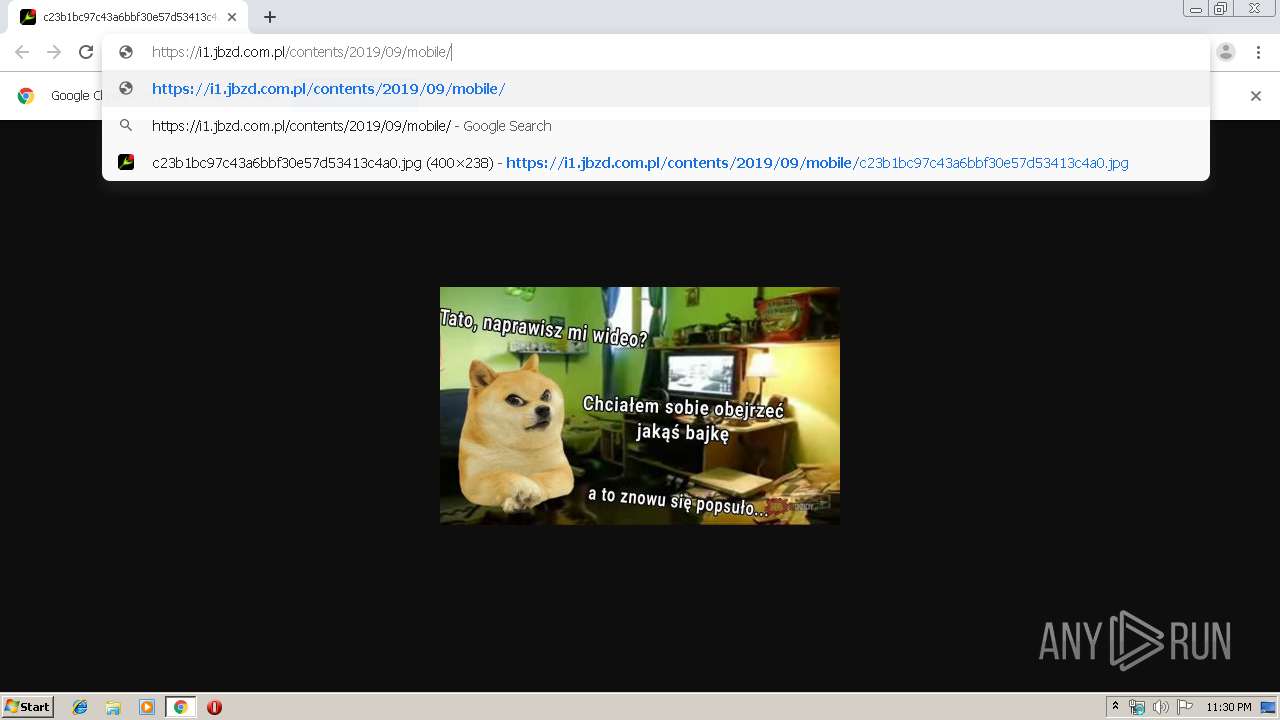This screenshot has width=1280, height=720.
Task: Restore down the Chrome window
Action: click(x=1221, y=9)
